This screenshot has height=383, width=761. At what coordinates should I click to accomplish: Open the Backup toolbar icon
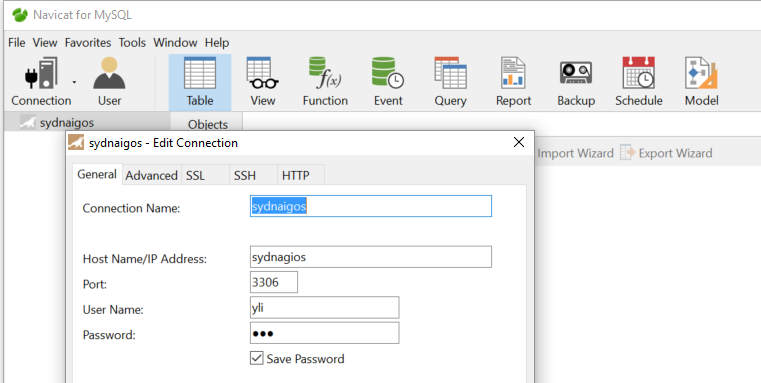(x=576, y=82)
